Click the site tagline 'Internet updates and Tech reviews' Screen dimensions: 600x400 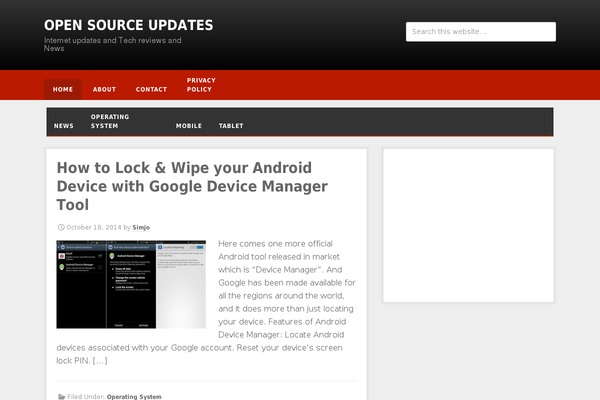(112, 44)
